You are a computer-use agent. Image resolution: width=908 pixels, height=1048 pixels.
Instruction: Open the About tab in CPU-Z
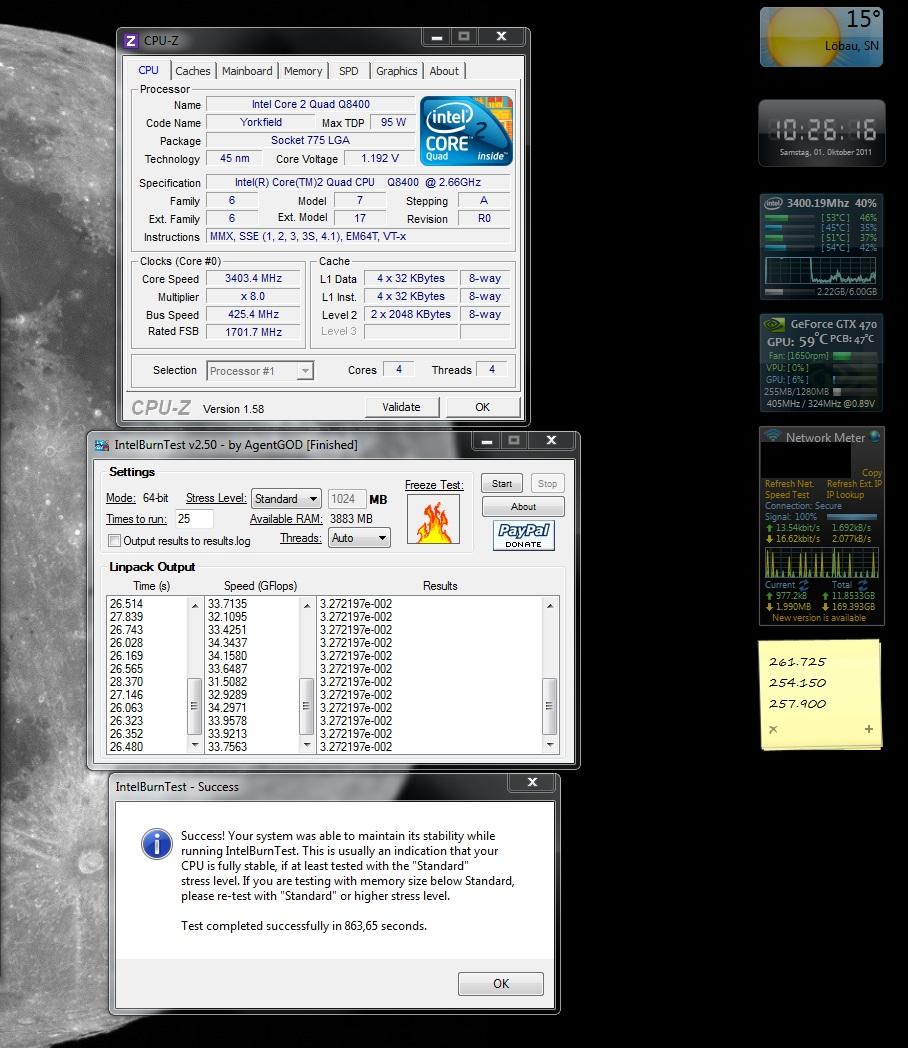[x=444, y=71]
